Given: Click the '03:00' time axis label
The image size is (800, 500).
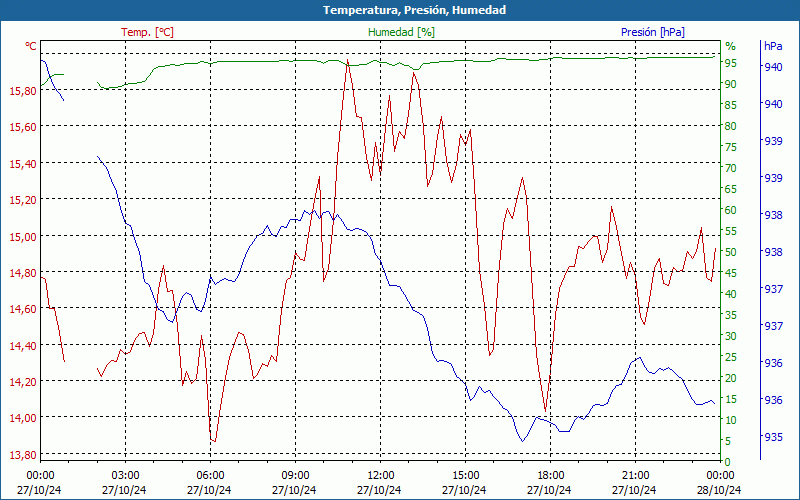Looking at the screenshot, I should click(x=125, y=474).
